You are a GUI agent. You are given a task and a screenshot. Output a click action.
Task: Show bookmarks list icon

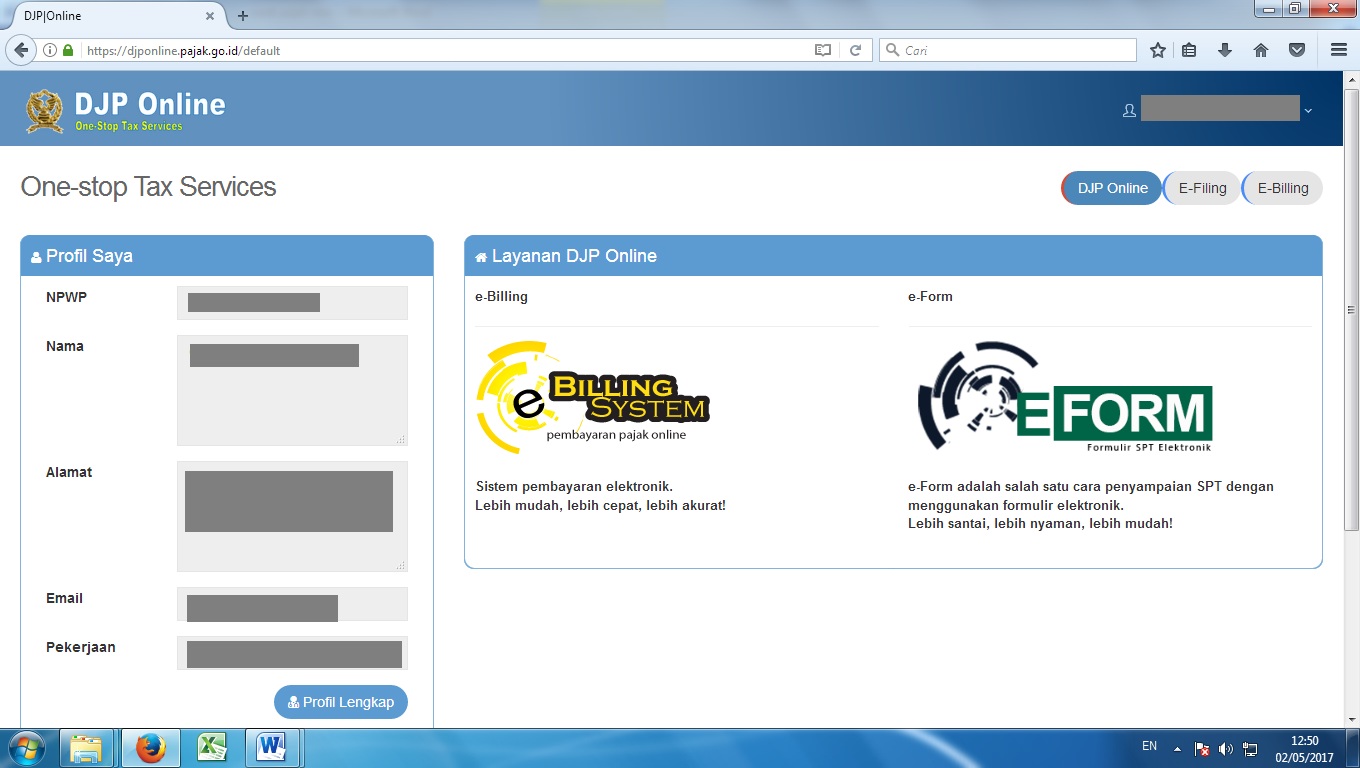pos(1189,50)
